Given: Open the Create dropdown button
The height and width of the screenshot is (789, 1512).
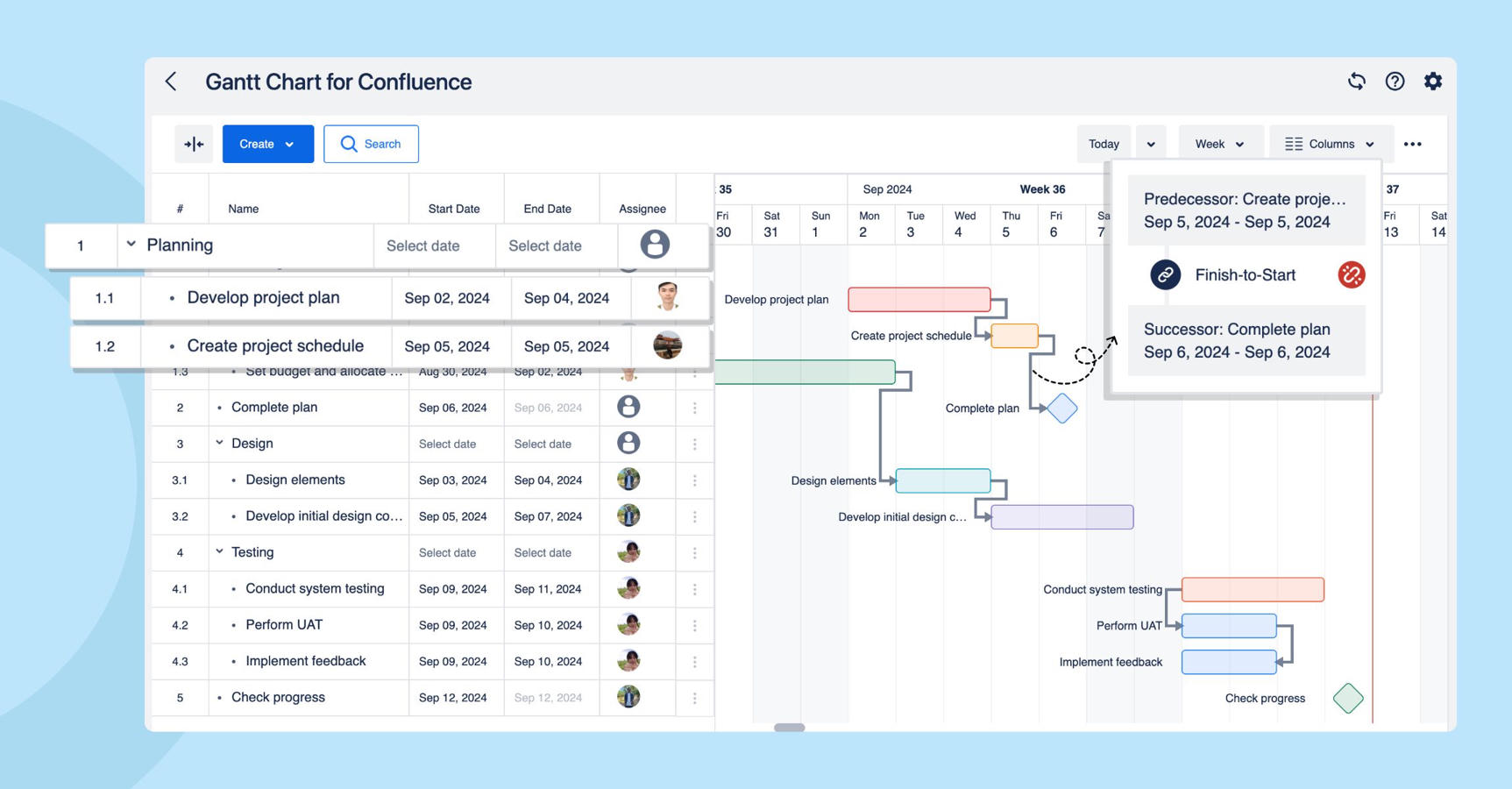Looking at the screenshot, I should pyautogui.click(x=267, y=144).
